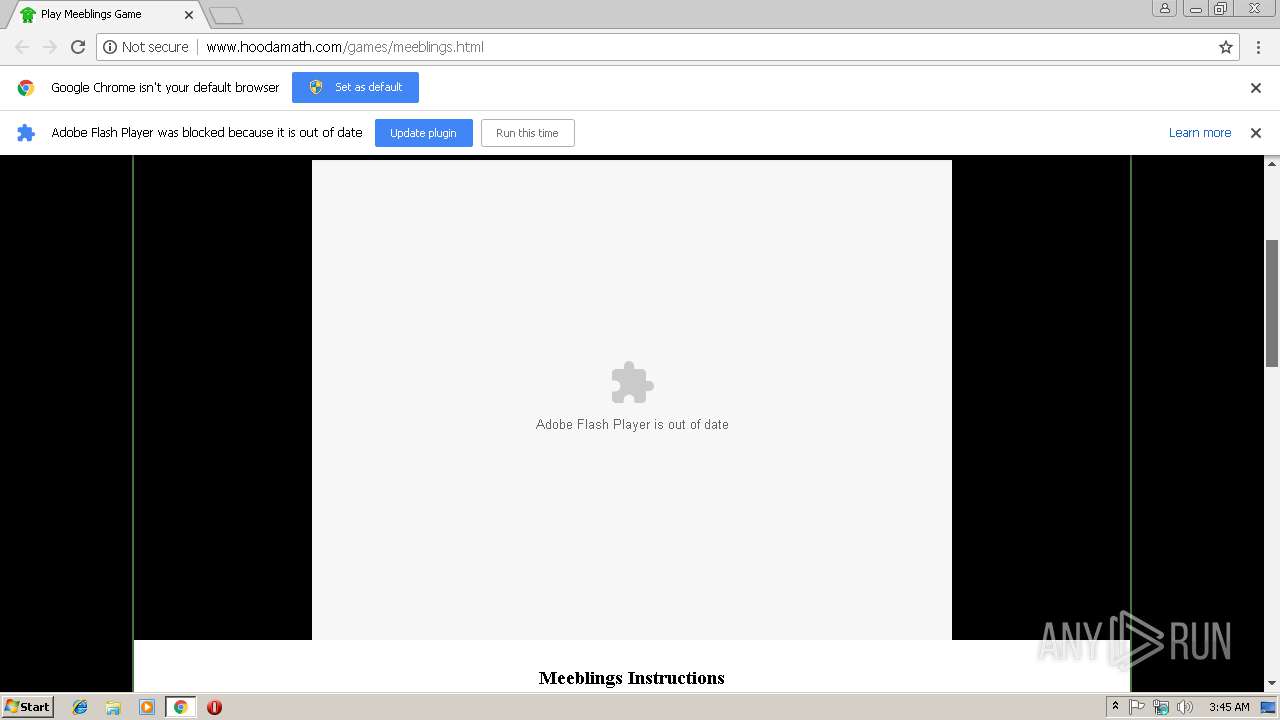The image size is (1280, 720).
Task: Go back to previous page
Action: [x=22, y=47]
